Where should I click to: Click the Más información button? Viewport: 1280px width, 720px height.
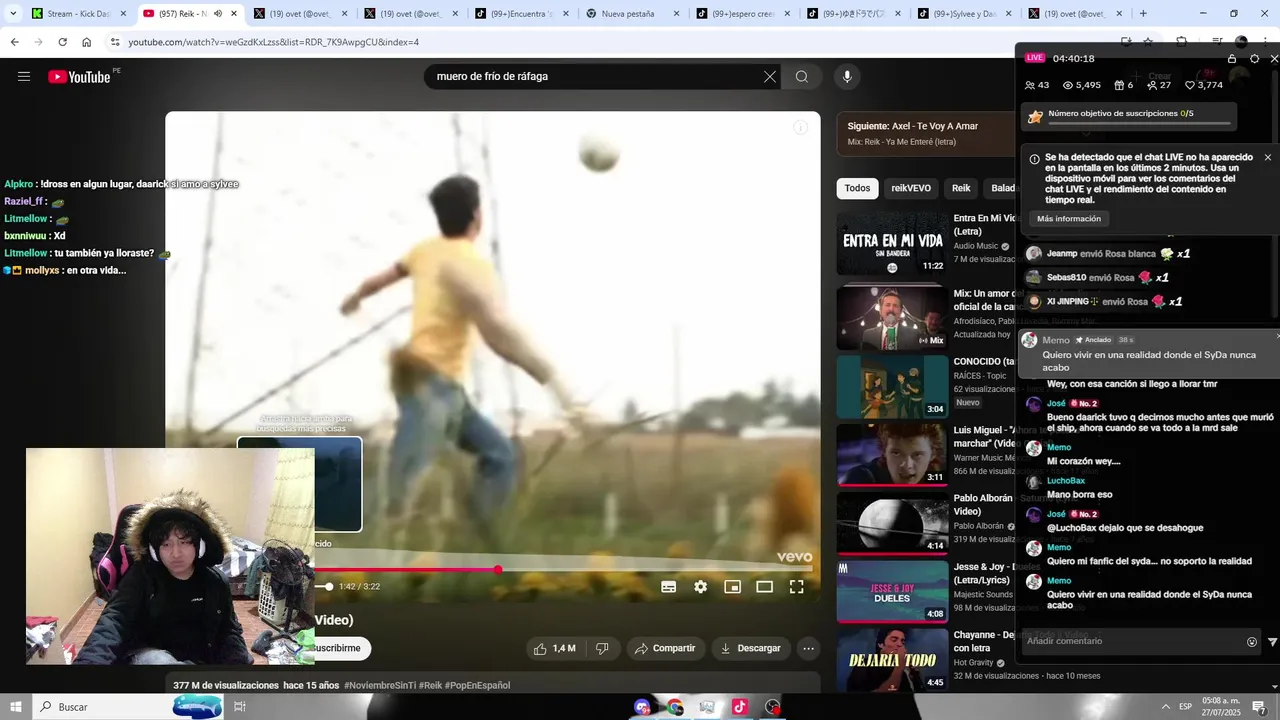click(1069, 218)
